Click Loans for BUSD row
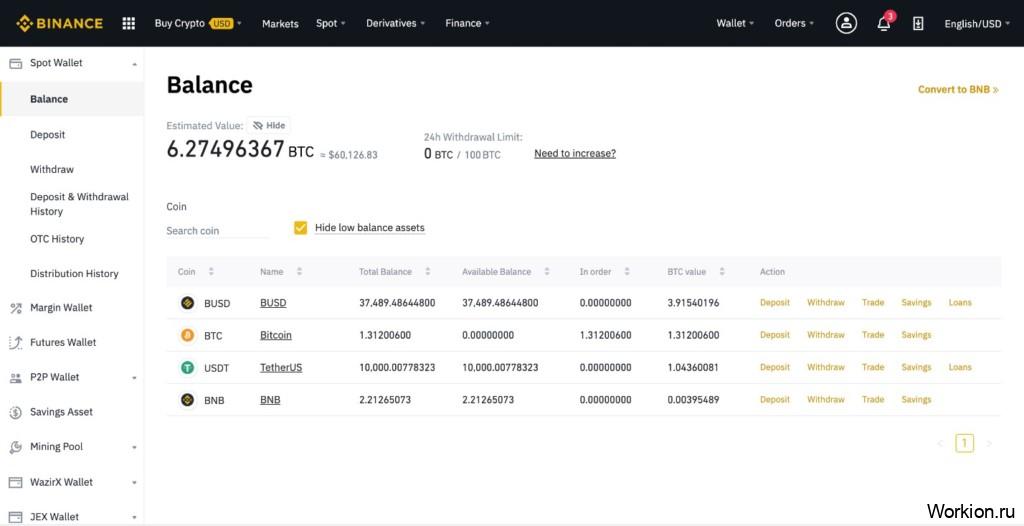The width and height of the screenshot is (1024, 526). [x=960, y=303]
